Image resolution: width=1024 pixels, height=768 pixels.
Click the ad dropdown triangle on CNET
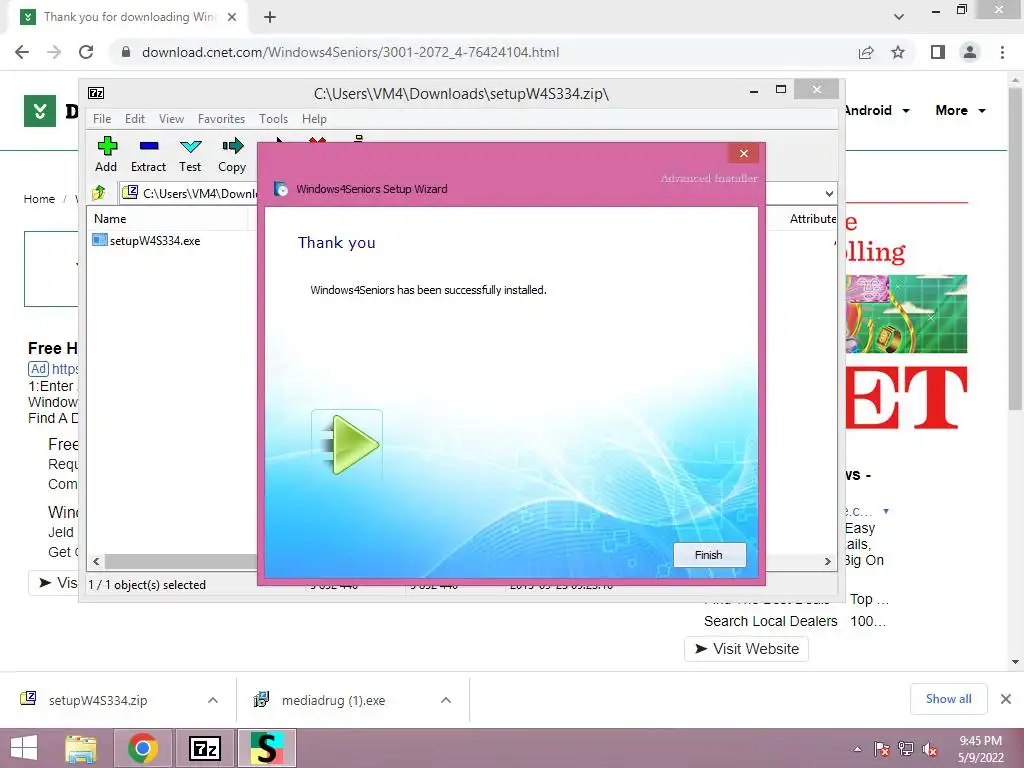[x=886, y=511]
